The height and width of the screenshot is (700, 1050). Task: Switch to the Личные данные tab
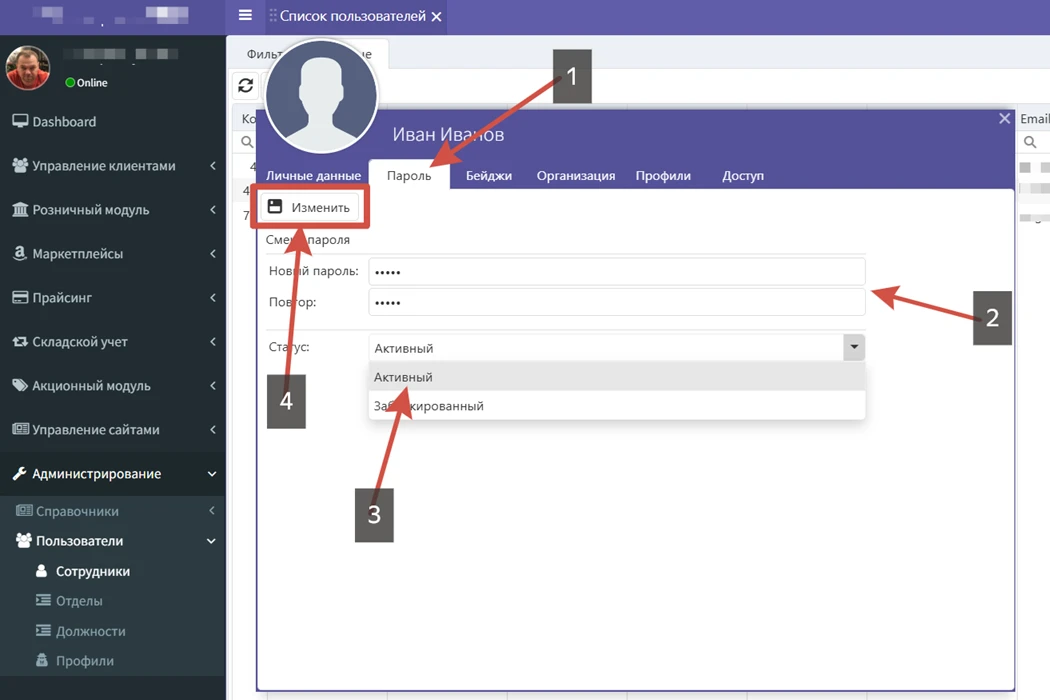click(x=313, y=176)
